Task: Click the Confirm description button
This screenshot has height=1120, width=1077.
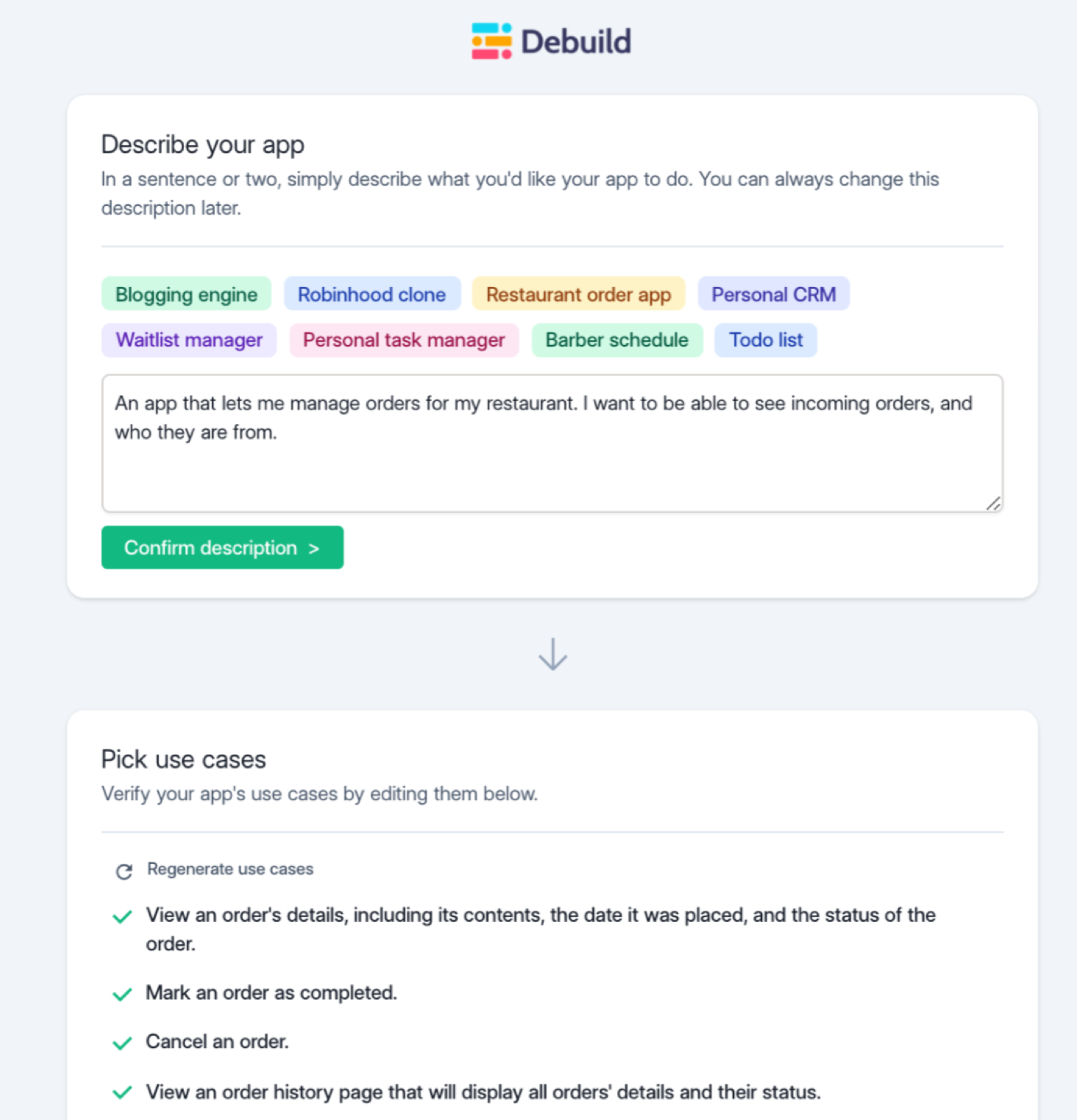Action: coord(223,547)
